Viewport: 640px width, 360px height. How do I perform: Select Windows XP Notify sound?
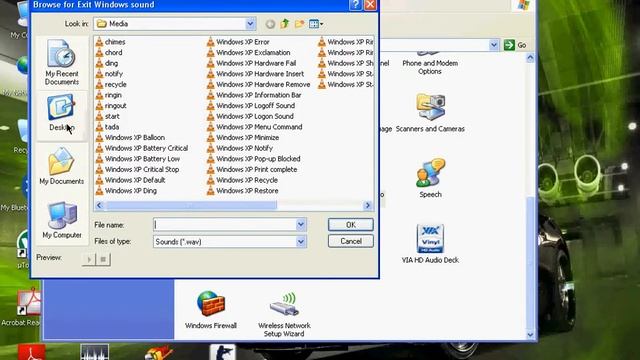240,148
